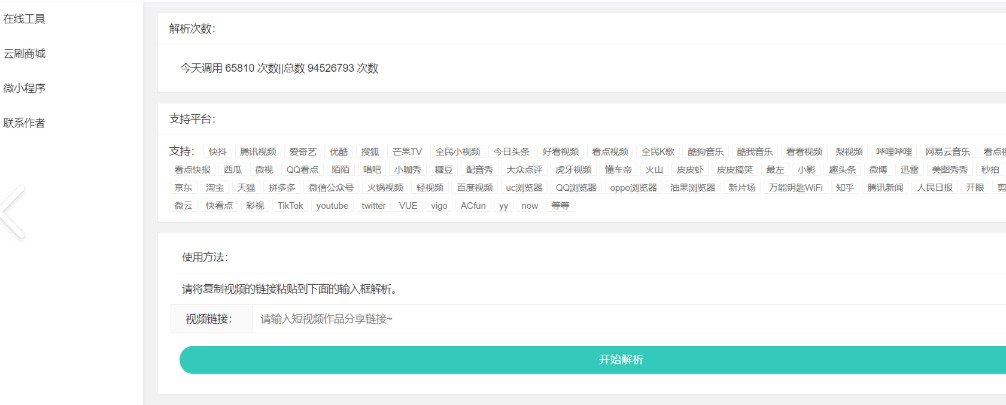Select the 小影 platform tag
The width and height of the screenshot is (1006, 405).
(806, 169)
